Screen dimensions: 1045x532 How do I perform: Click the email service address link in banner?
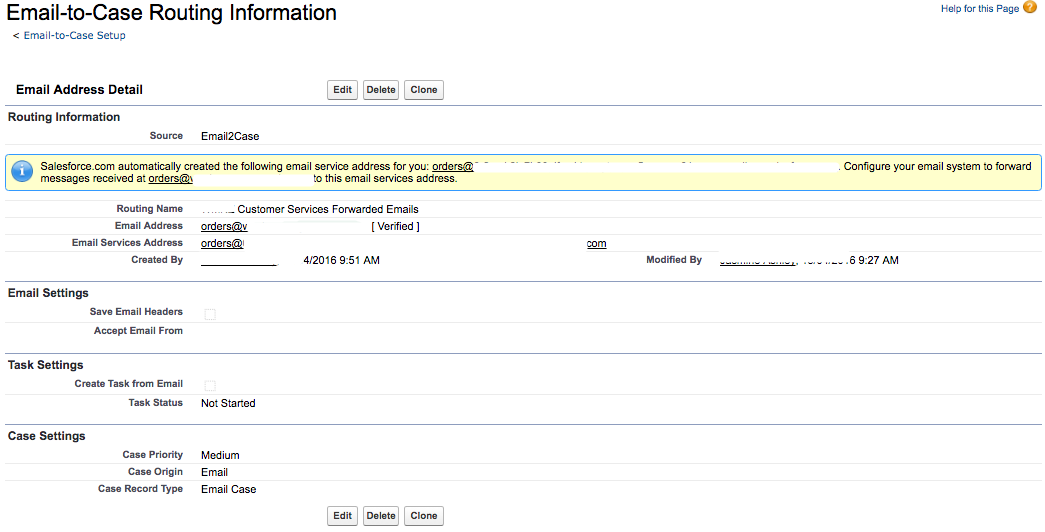pyautogui.click(x=452, y=166)
